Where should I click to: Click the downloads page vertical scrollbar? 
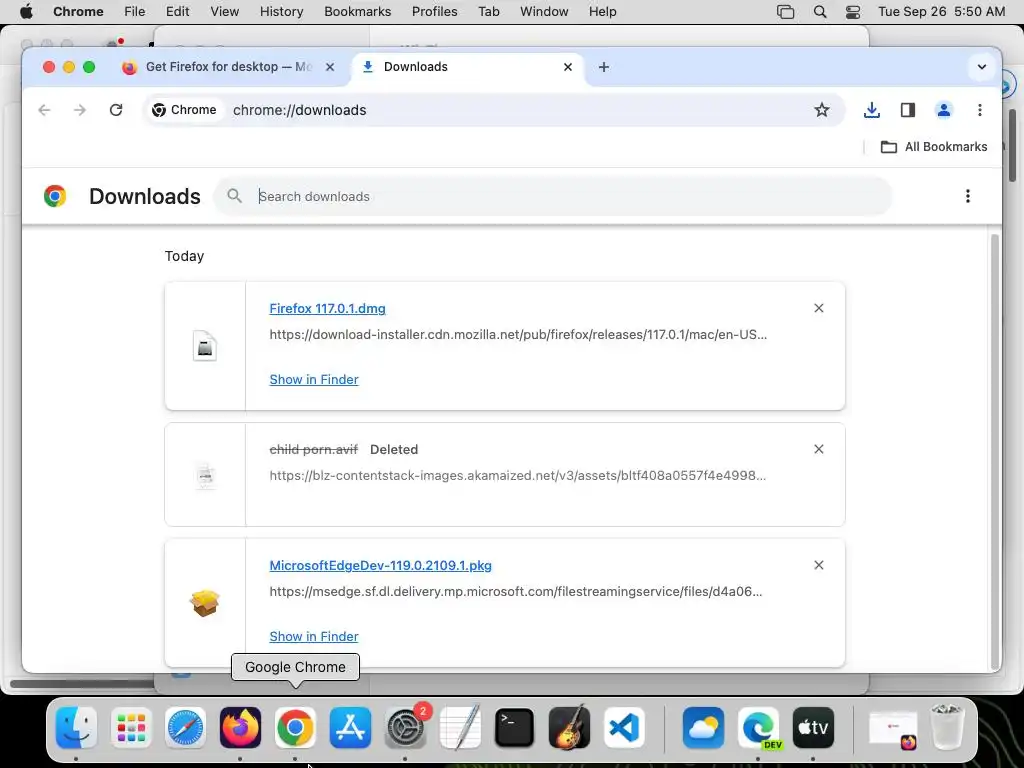click(995, 451)
